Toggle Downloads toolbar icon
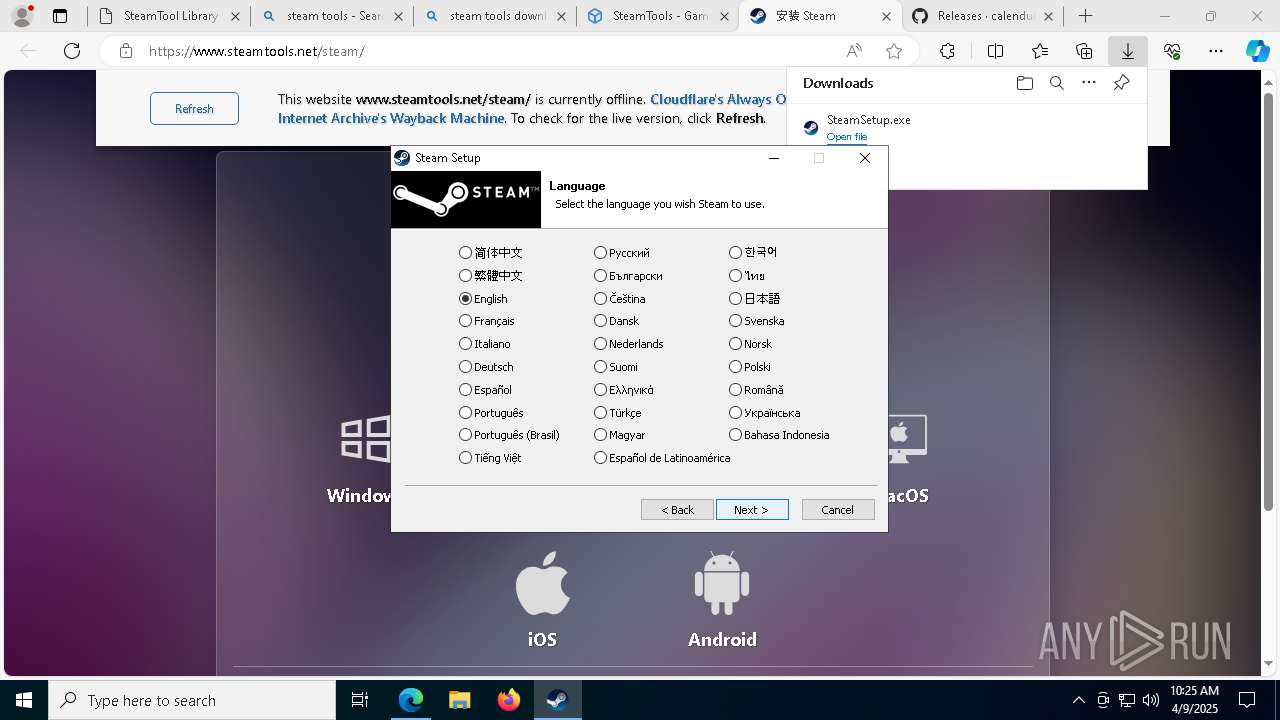 pos(1128,51)
